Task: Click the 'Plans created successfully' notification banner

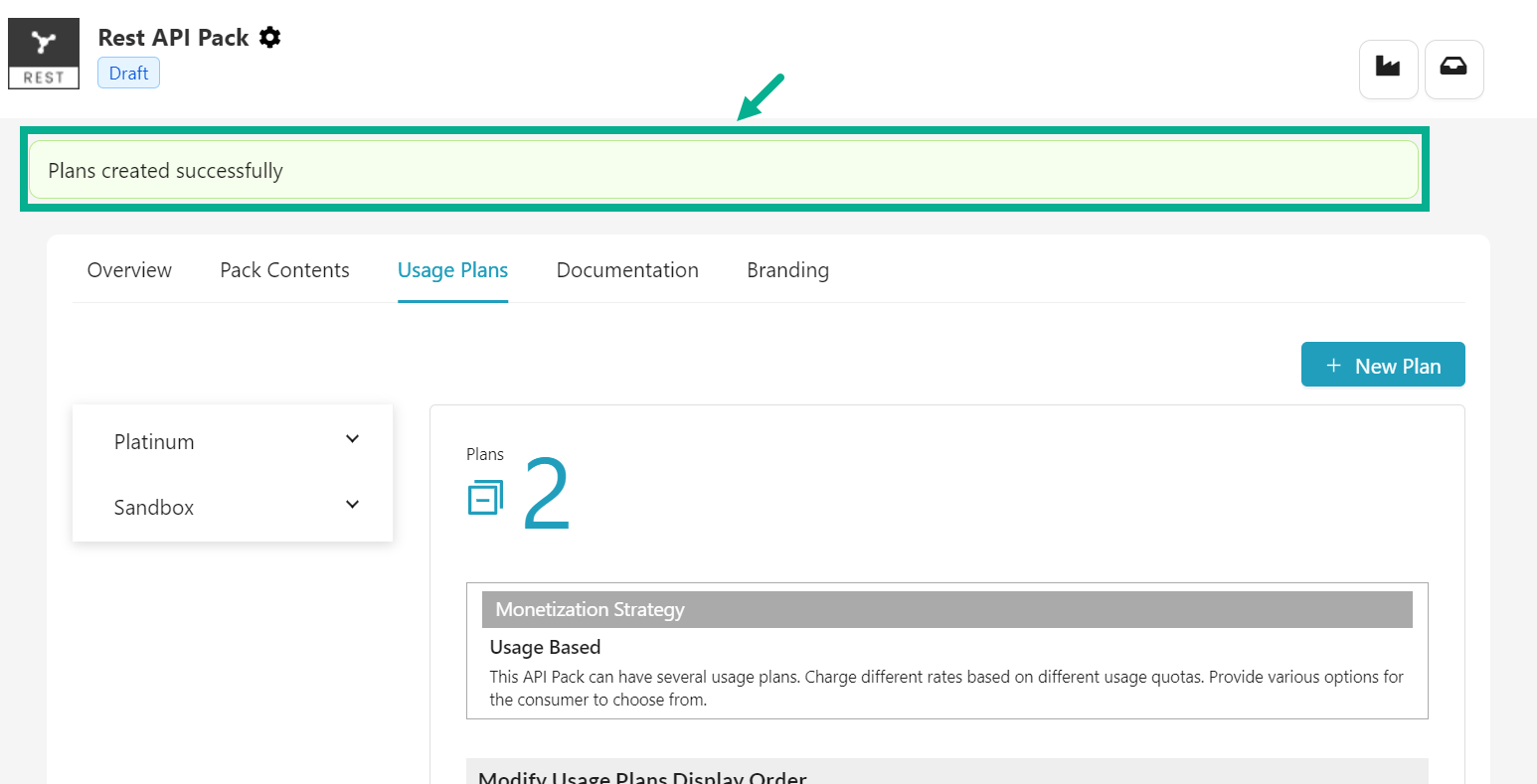Action: 723,170
